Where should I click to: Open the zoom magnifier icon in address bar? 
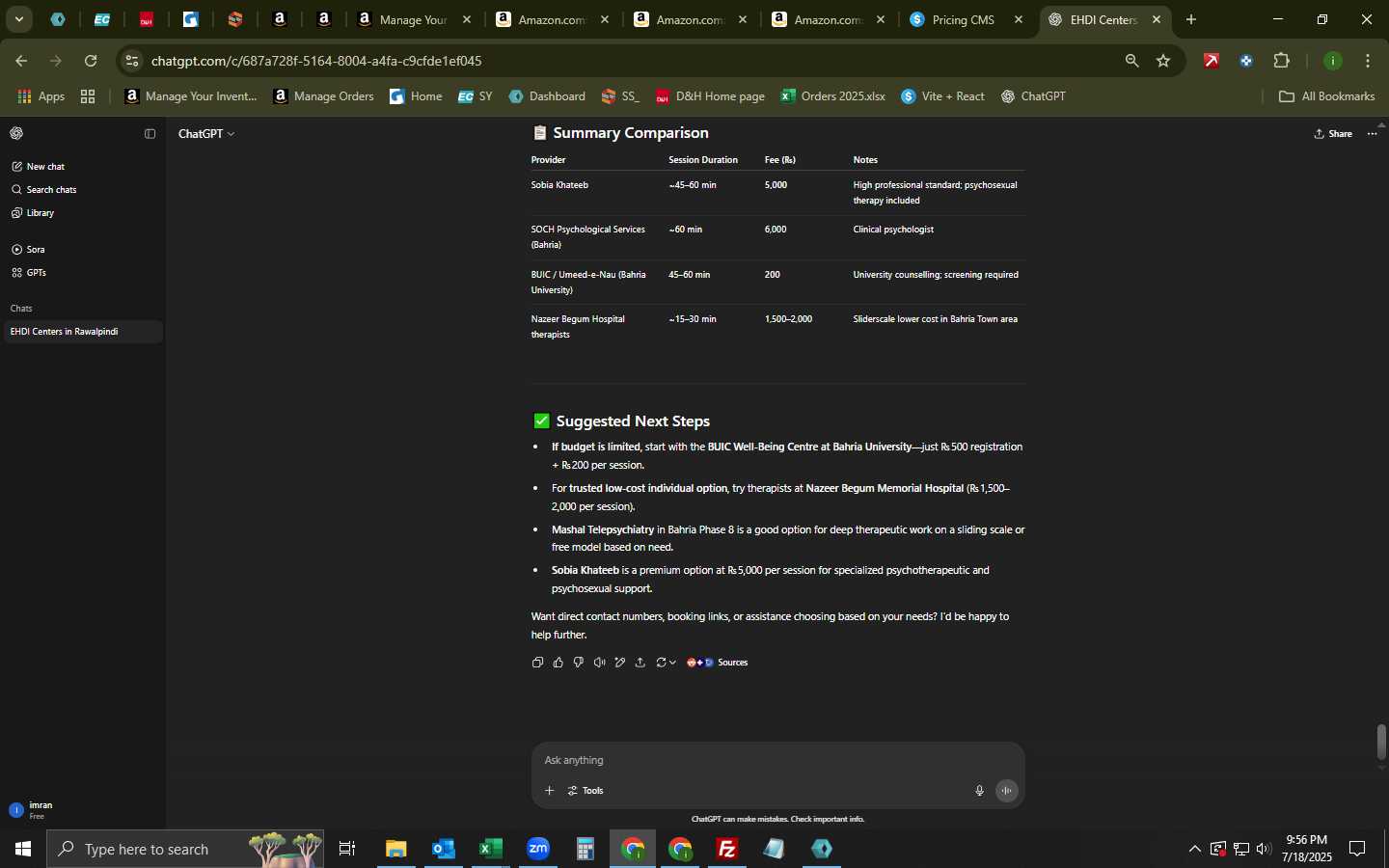tap(1132, 61)
